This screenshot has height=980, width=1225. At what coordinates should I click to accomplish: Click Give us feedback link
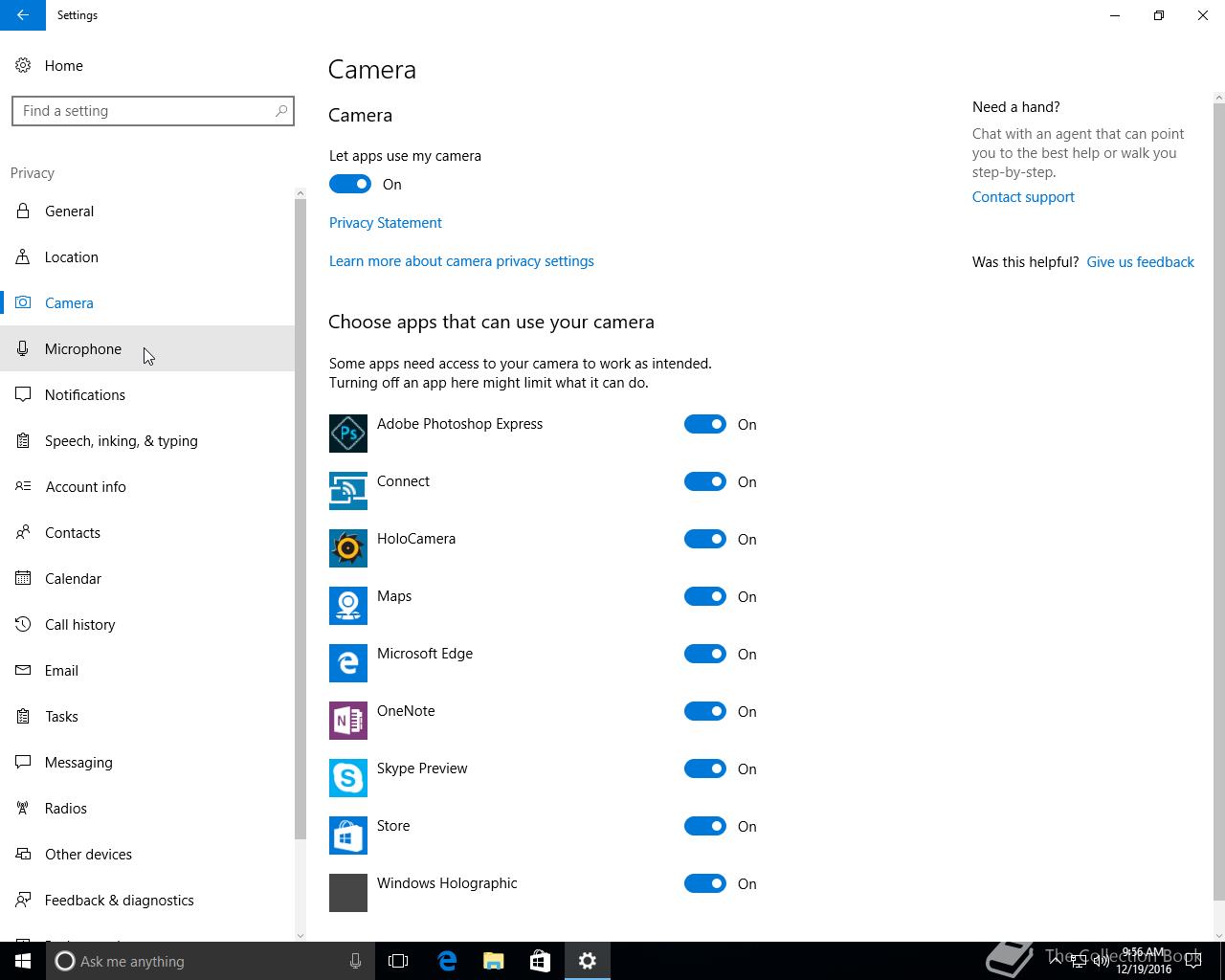[1140, 261]
